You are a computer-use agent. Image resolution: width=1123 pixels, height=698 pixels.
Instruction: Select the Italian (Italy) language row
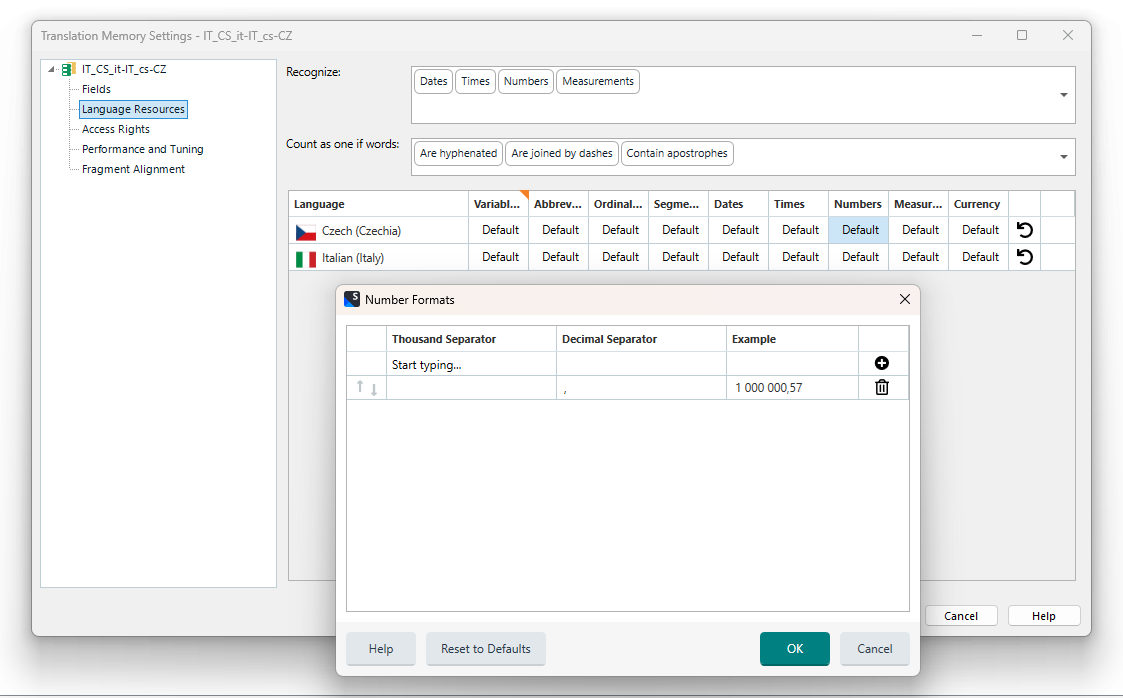click(x=378, y=258)
